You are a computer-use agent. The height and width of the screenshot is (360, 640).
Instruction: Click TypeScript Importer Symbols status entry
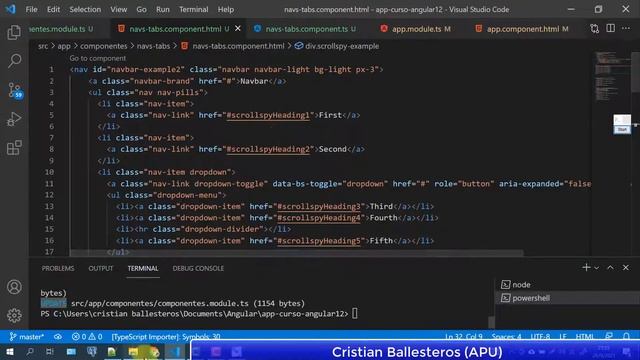click(x=166, y=337)
